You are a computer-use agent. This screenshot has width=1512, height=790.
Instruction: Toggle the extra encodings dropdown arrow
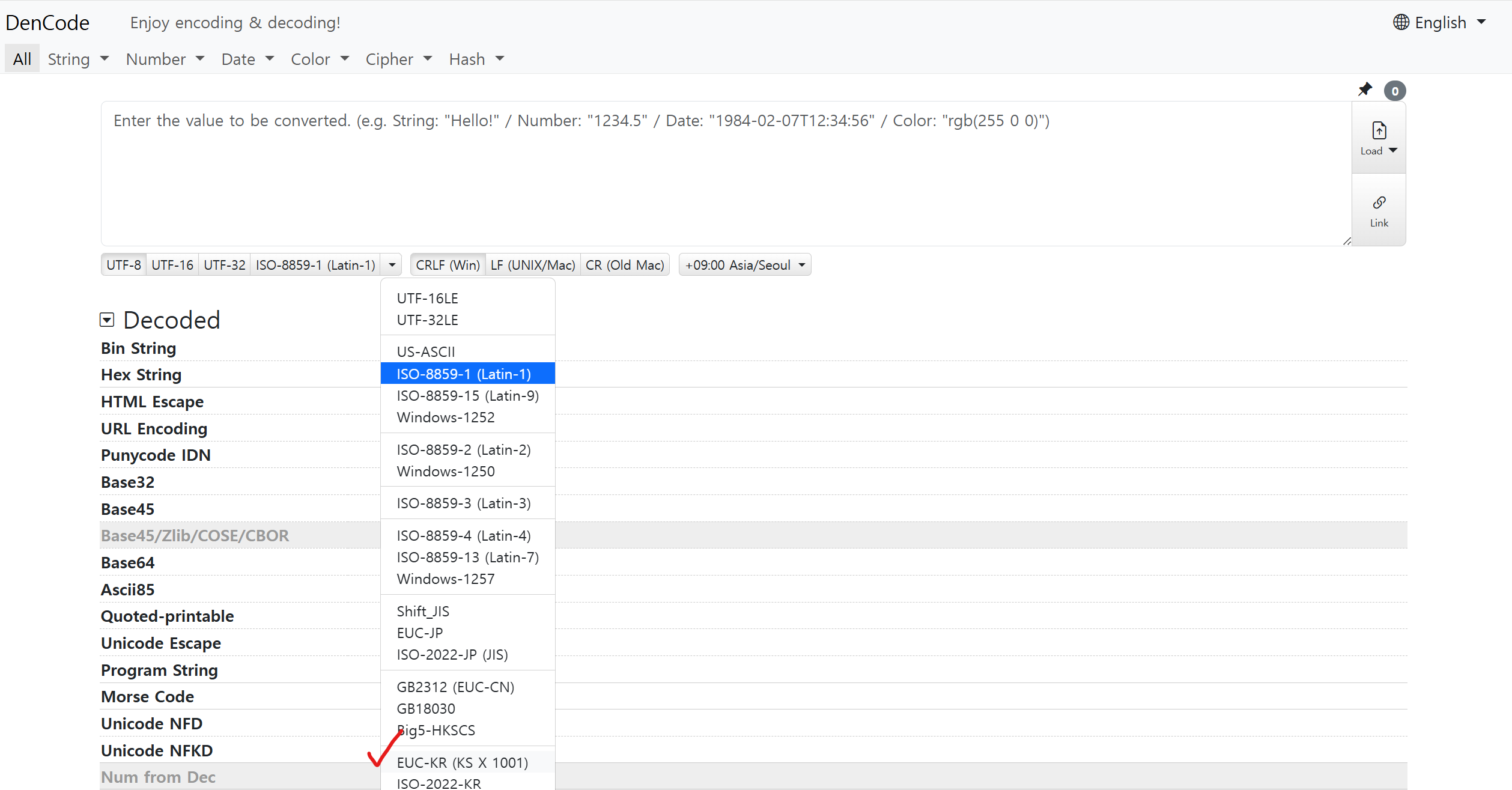click(x=392, y=265)
